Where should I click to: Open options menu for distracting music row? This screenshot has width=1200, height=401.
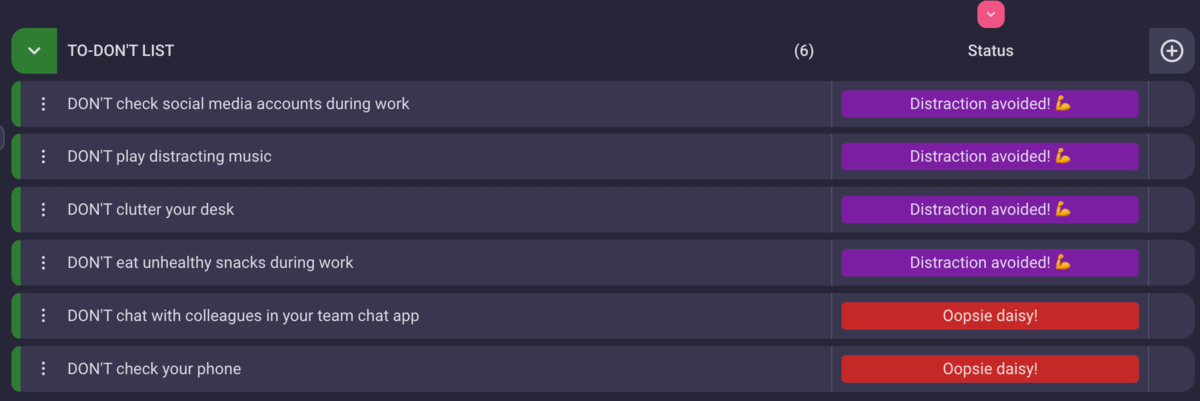43,157
